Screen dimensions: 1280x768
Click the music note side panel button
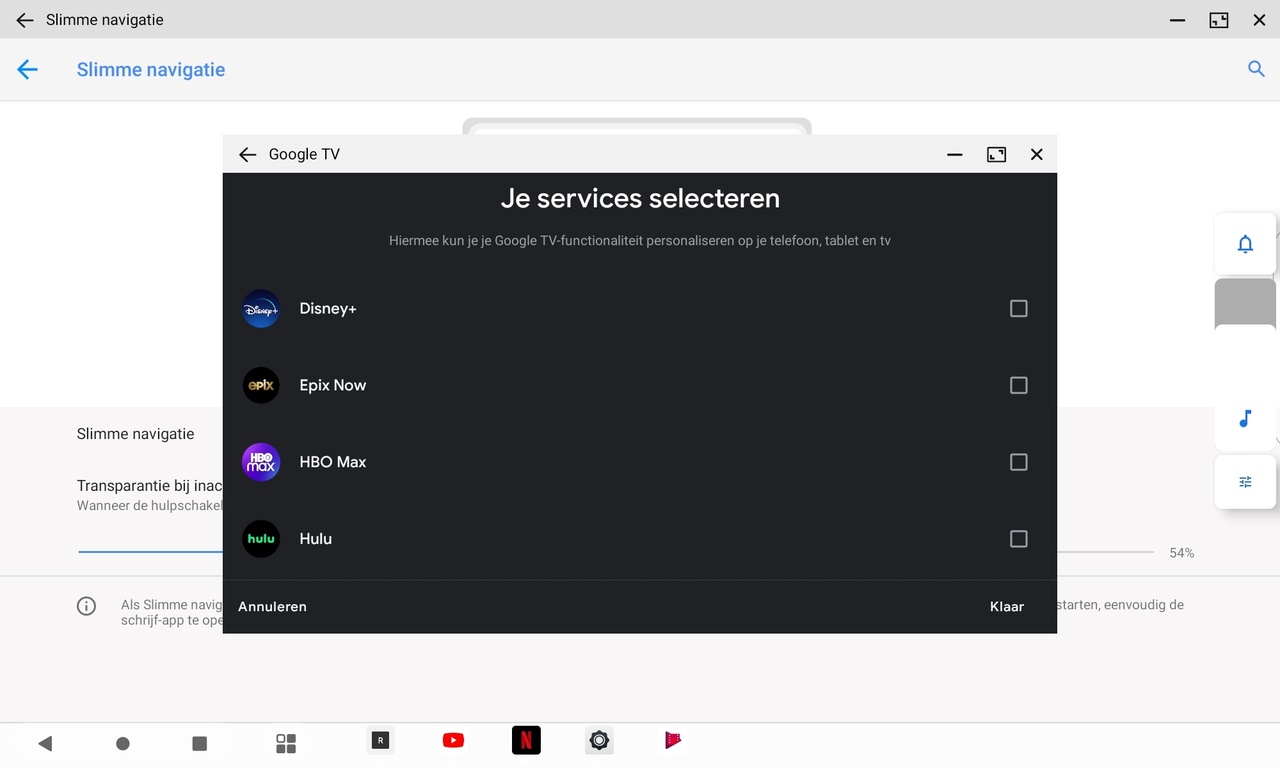1245,419
